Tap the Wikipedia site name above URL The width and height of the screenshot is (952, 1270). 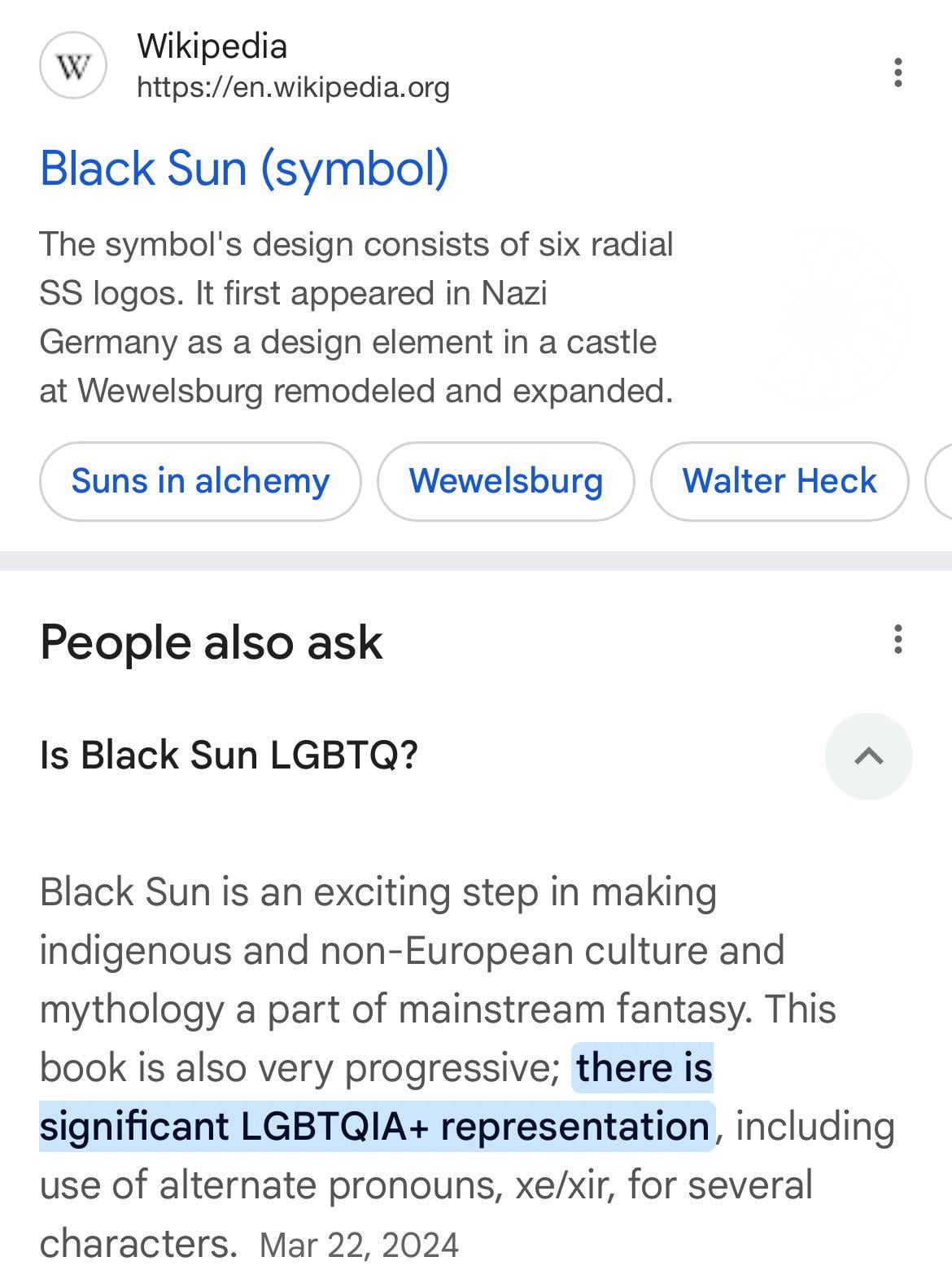coord(212,46)
